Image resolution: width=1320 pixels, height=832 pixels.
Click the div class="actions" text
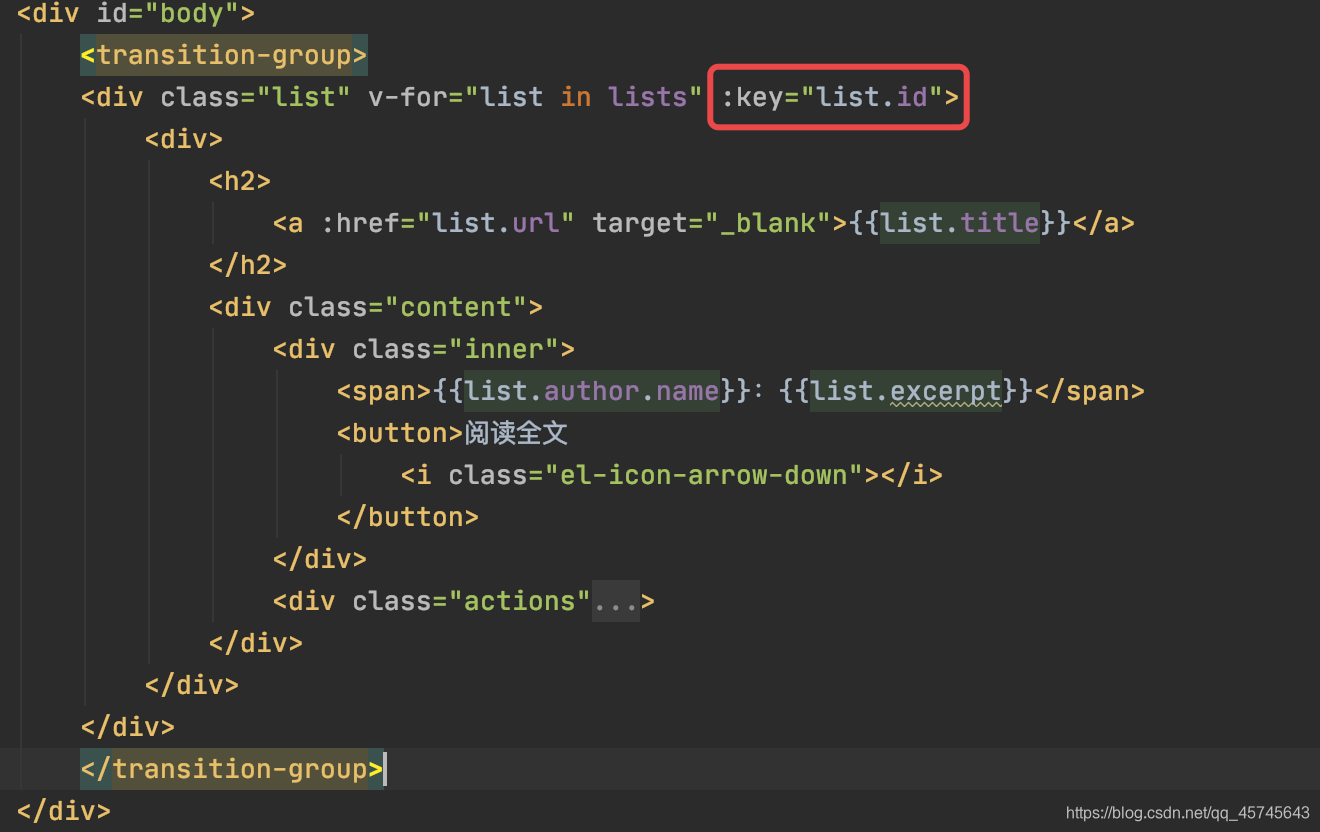point(432,601)
